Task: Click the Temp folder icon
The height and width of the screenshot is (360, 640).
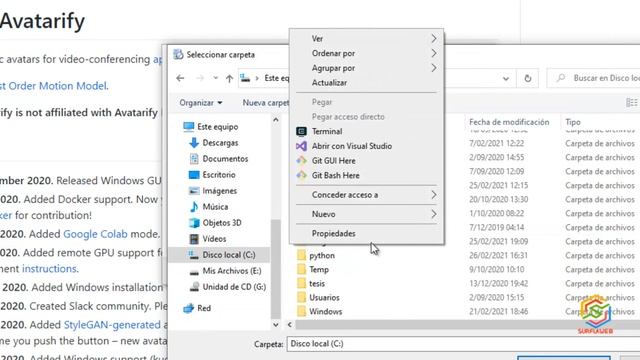Action: [x=301, y=269]
